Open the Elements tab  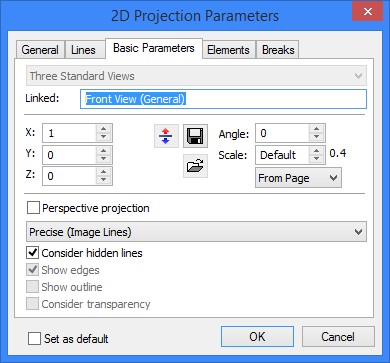click(228, 50)
